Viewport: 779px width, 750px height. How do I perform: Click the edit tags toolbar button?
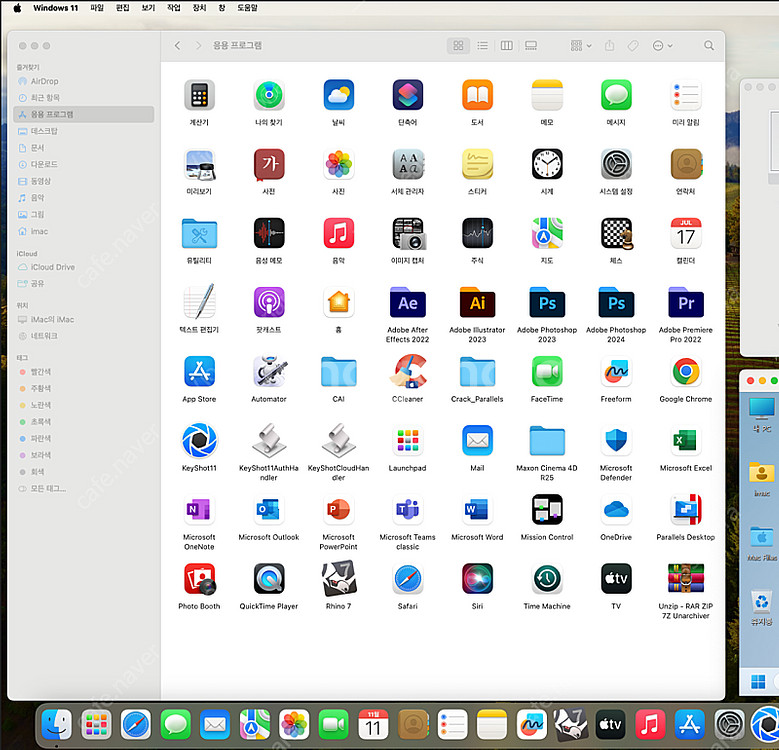[633, 46]
